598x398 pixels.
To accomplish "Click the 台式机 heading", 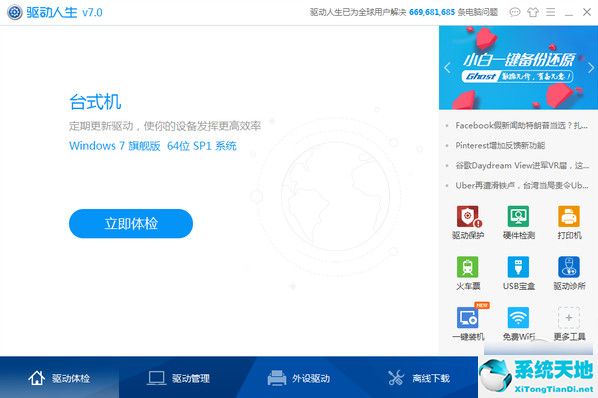I will pyautogui.click(x=95, y=102).
